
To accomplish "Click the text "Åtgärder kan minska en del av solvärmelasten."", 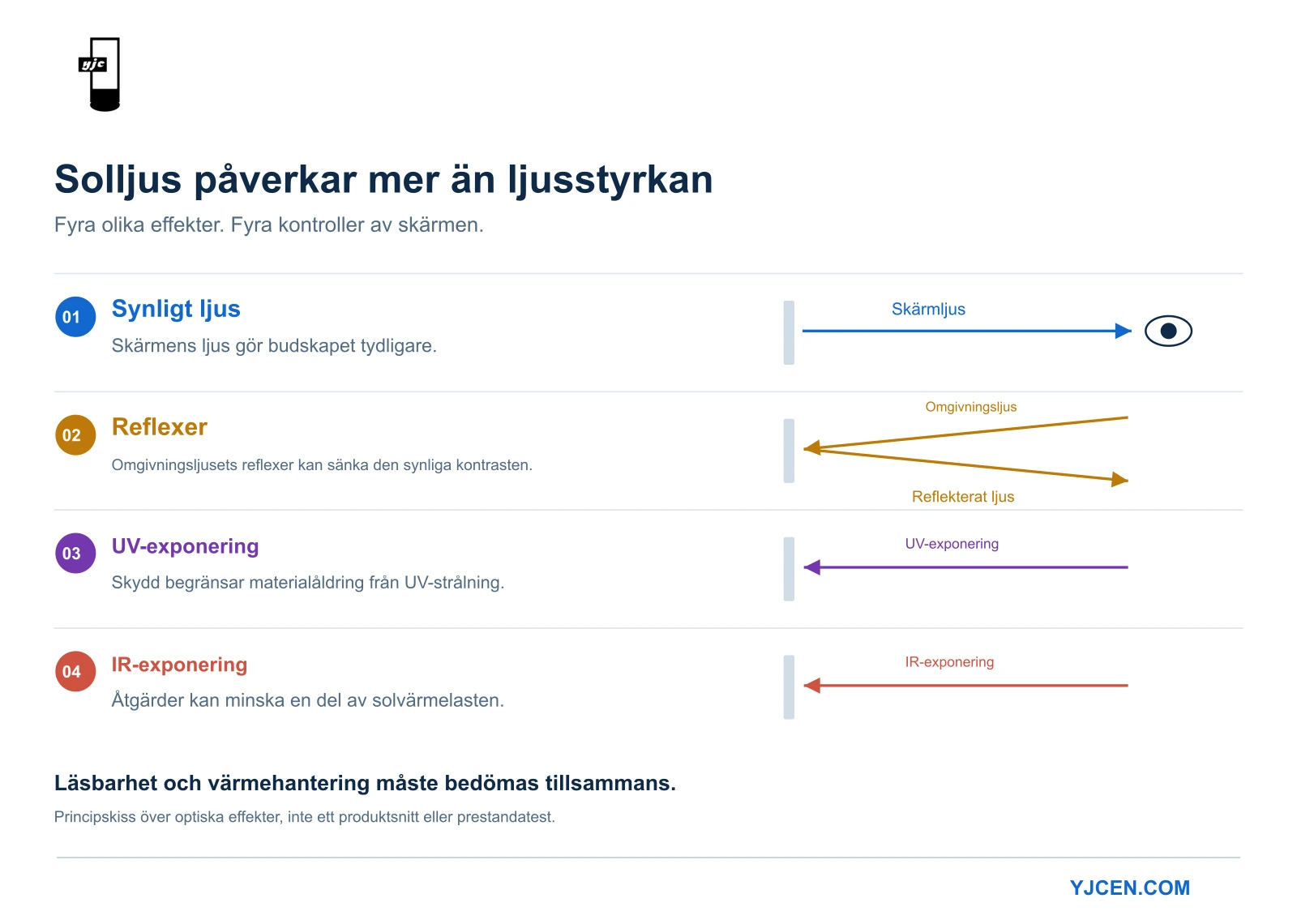I will pyautogui.click(x=308, y=700).
